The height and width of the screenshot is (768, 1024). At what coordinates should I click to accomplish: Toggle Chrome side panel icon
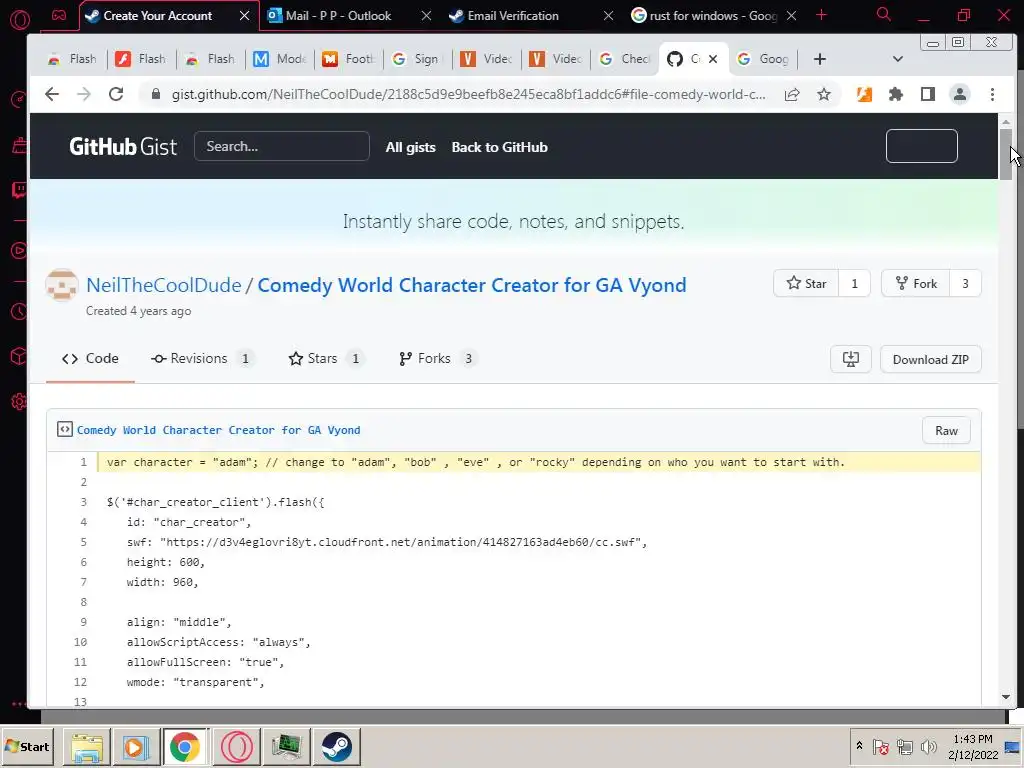[927, 95]
